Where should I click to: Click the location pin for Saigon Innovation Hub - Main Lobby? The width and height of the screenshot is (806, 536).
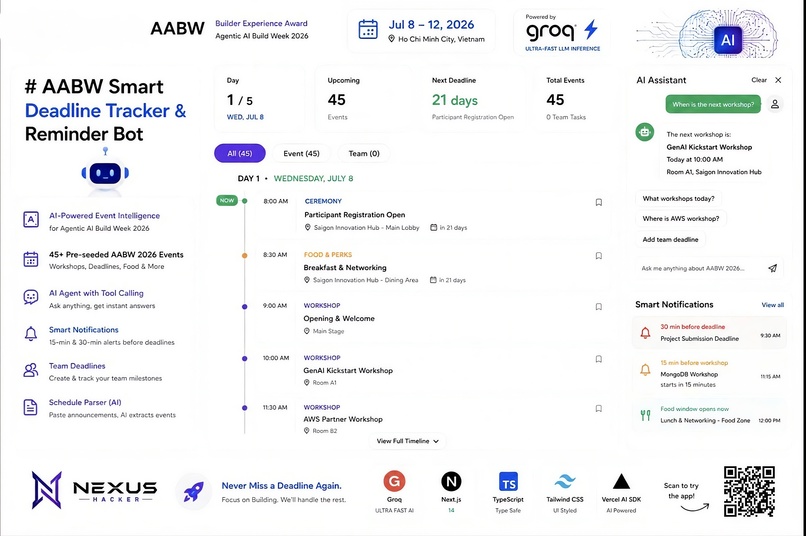point(308,227)
